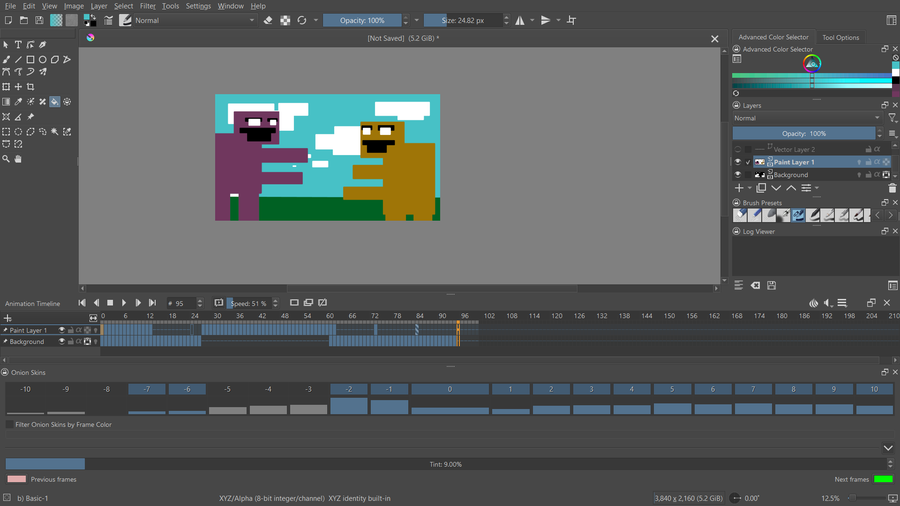Image resolution: width=900 pixels, height=506 pixels.
Task: Add a new layer with plus button
Action: pos(739,188)
